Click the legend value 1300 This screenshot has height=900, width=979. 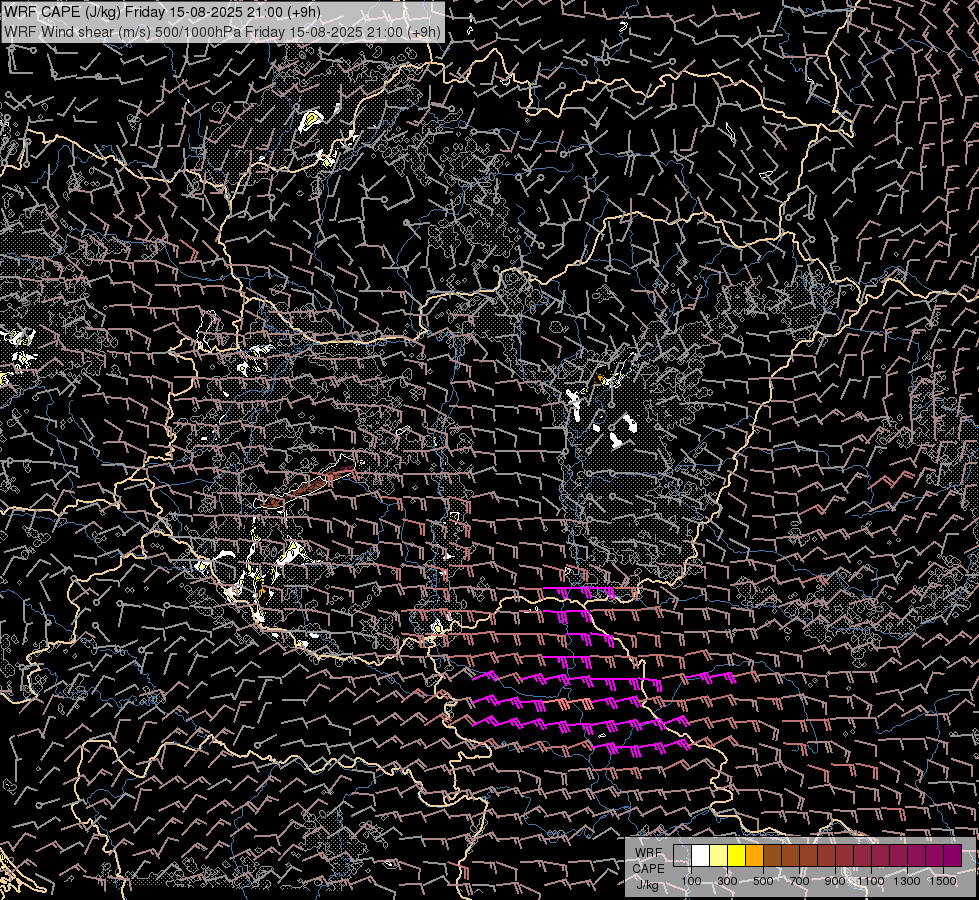(x=907, y=881)
